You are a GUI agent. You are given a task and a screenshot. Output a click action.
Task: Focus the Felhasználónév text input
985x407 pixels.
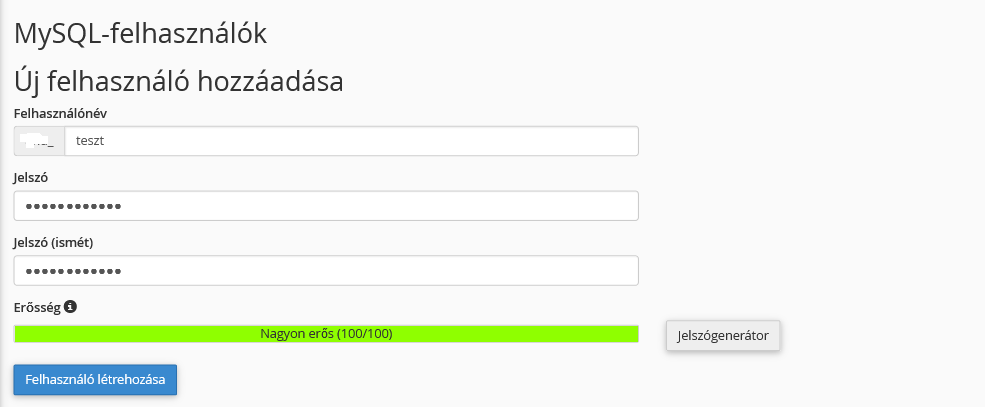(x=352, y=141)
